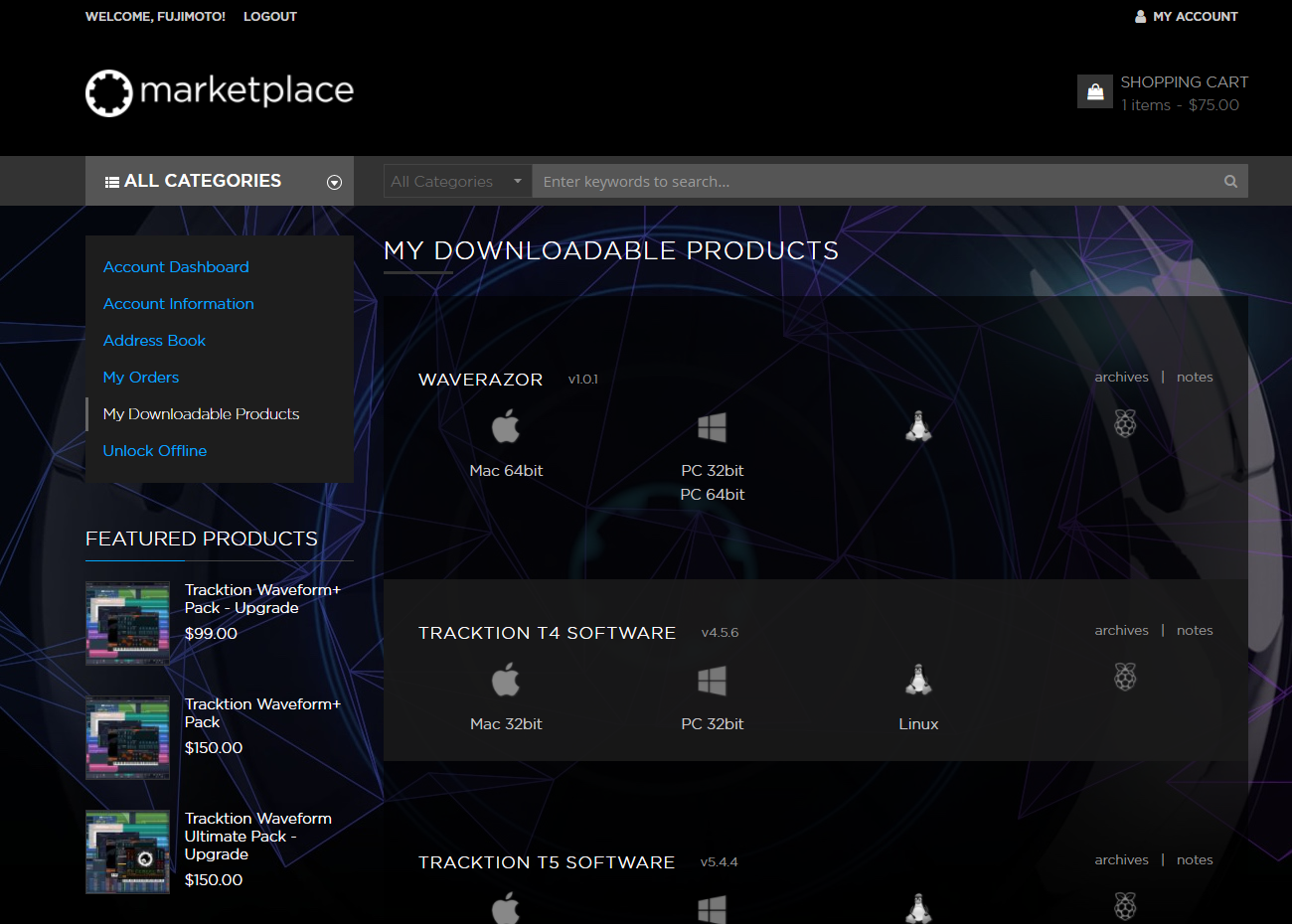View notes for Tracktion T4 Software
The width and height of the screenshot is (1292, 924).
[1195, 631]
